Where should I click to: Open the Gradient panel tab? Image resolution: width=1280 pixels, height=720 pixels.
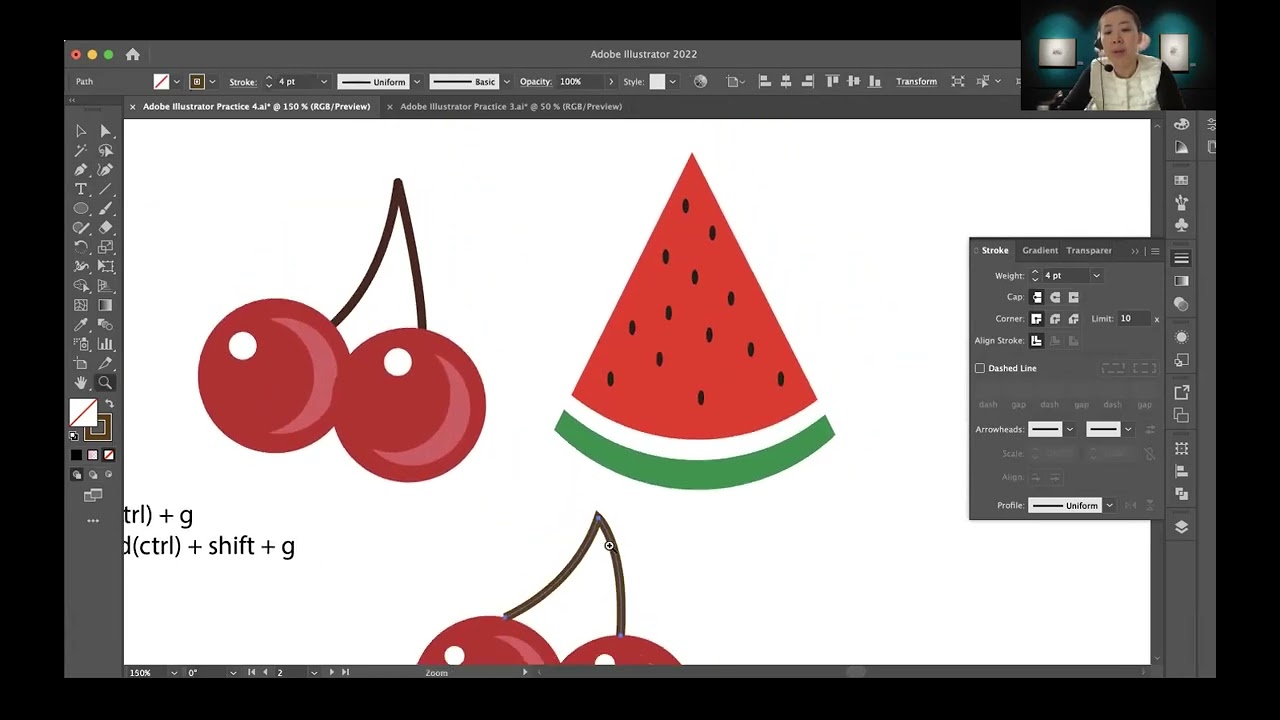[x=1040, y=250]
